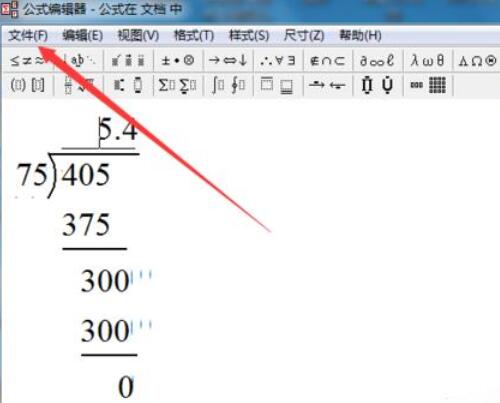Open the miscellaneous symbols palette (∂∞ℓ)
500x403 pixels.
(378, 61)
